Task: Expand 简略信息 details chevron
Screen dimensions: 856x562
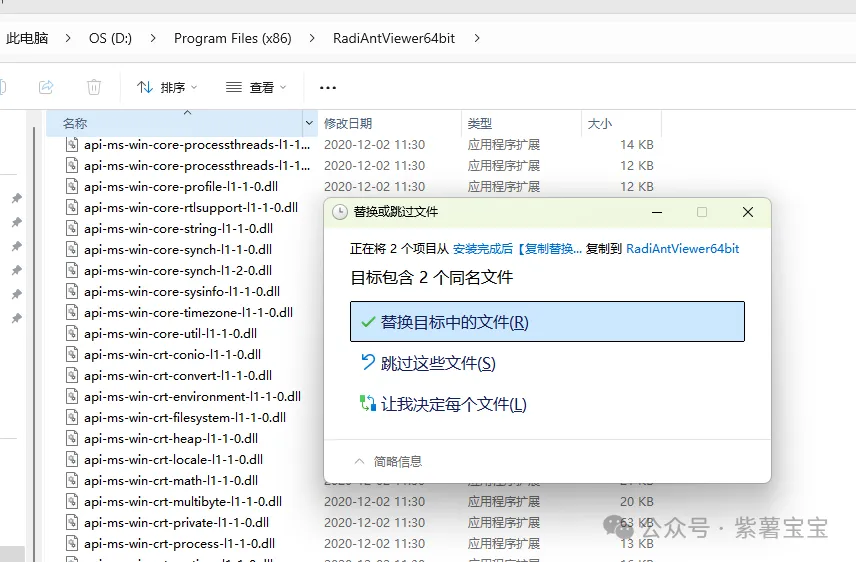Action: click(360, 461)
